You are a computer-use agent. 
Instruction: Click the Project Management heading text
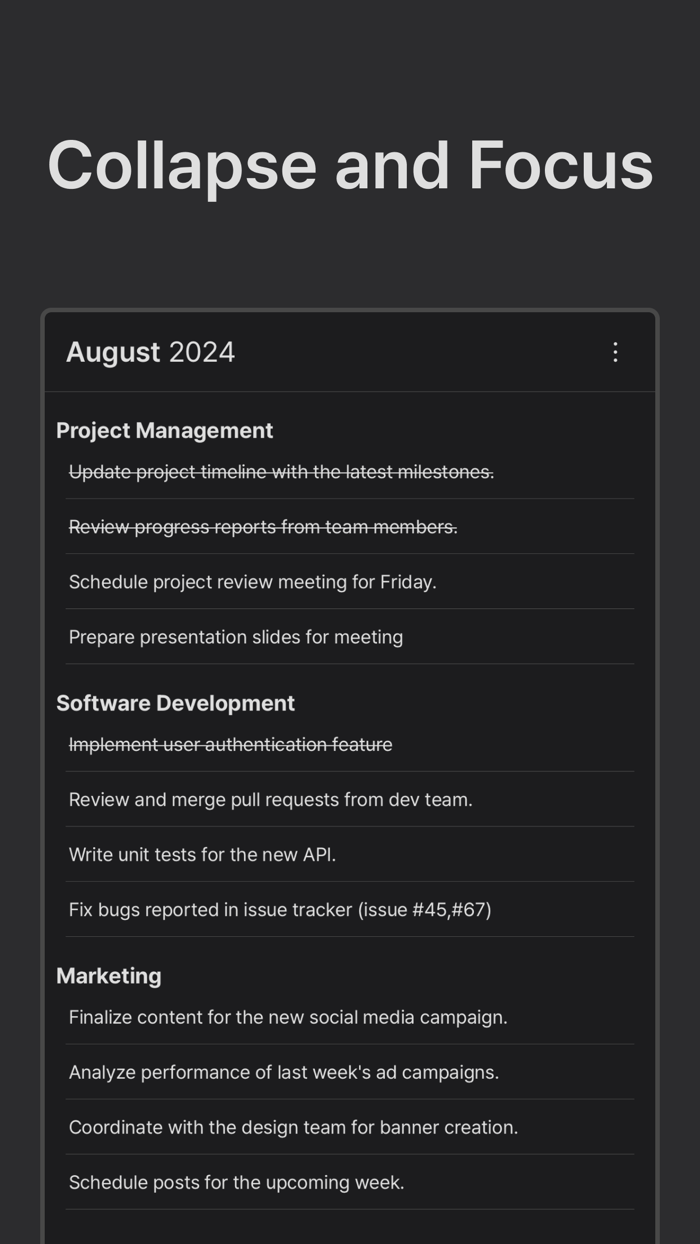[165, 430]
